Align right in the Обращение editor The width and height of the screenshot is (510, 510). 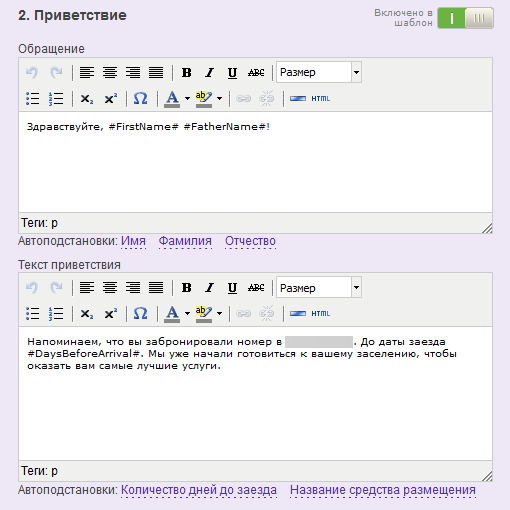[x=133, y=72]
